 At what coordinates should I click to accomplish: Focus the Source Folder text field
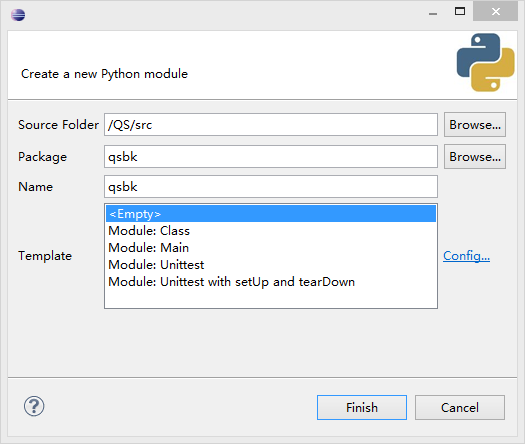point(271,125)
